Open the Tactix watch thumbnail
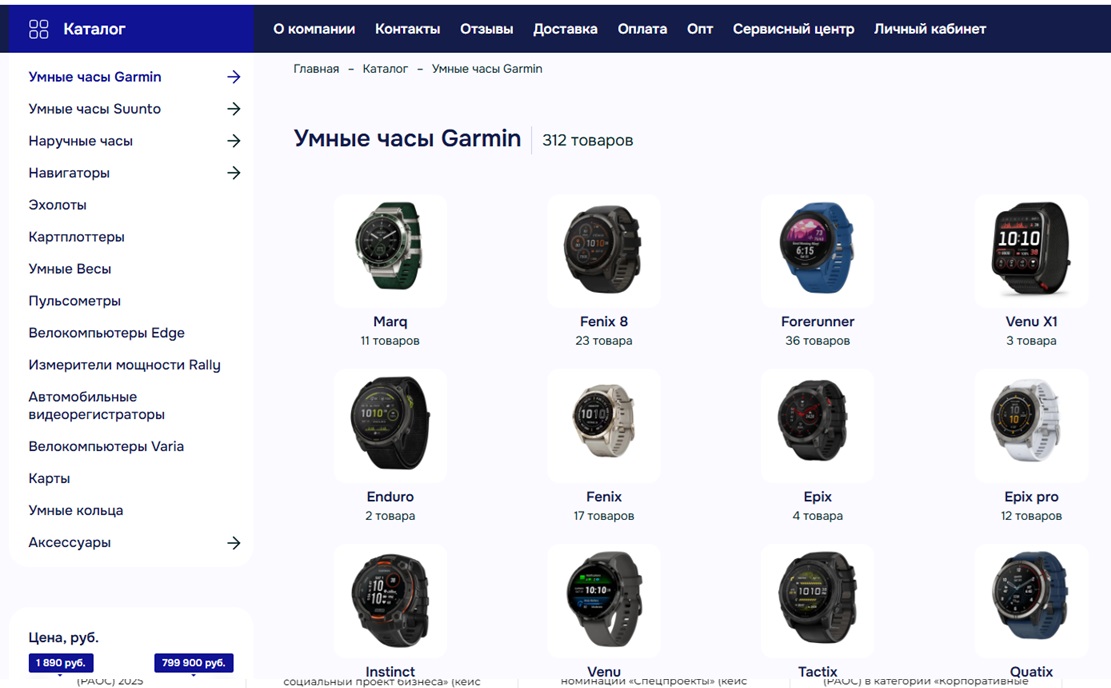Image resolution: width=1111 pixels, height=688 pixels. click(x=817, y=601)
